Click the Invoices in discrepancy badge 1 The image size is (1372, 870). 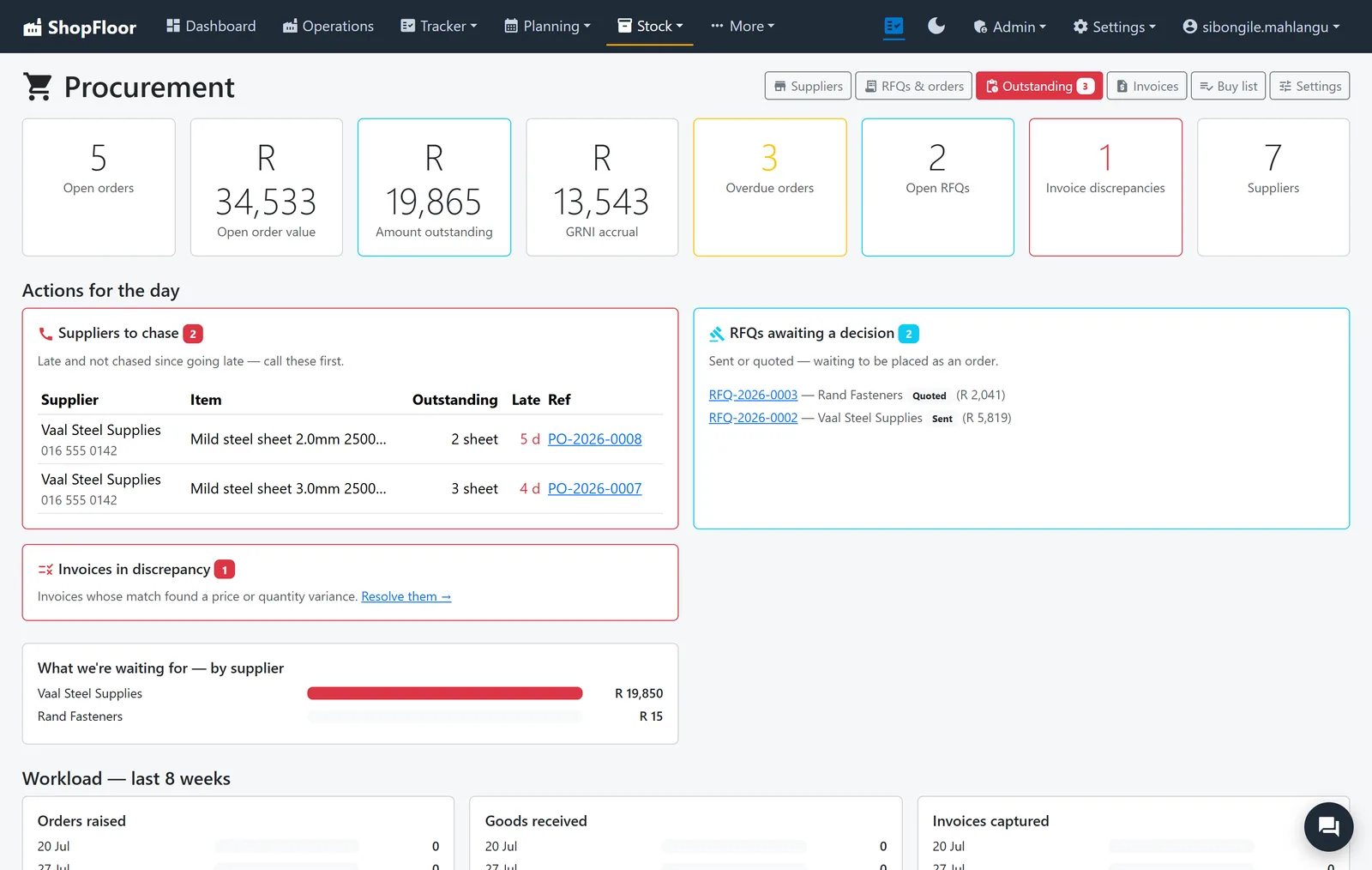(225, 570)
